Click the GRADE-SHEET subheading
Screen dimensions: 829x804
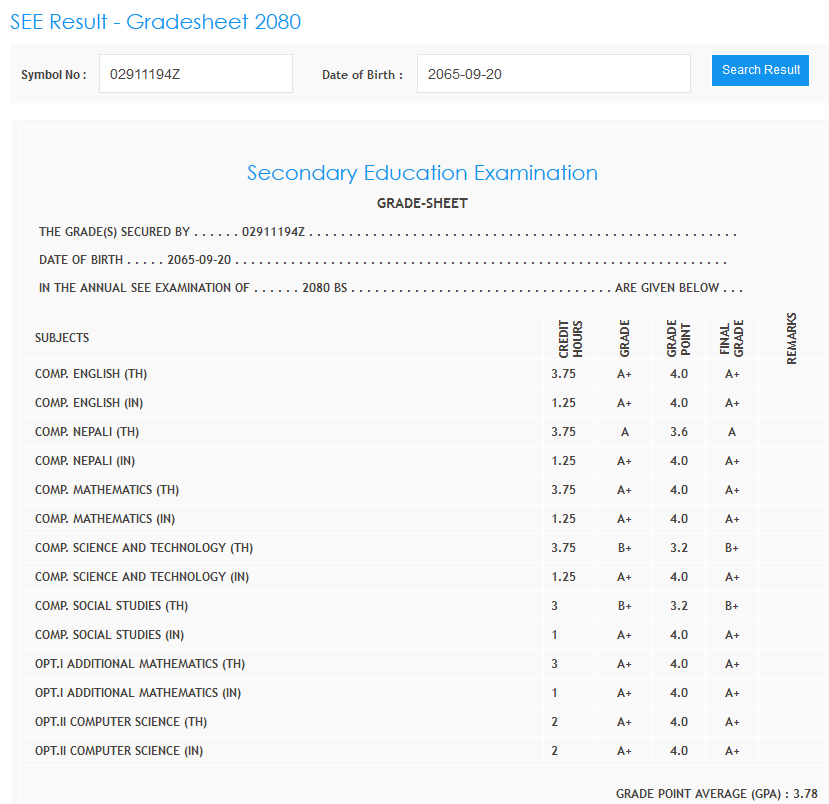(422, 203)
